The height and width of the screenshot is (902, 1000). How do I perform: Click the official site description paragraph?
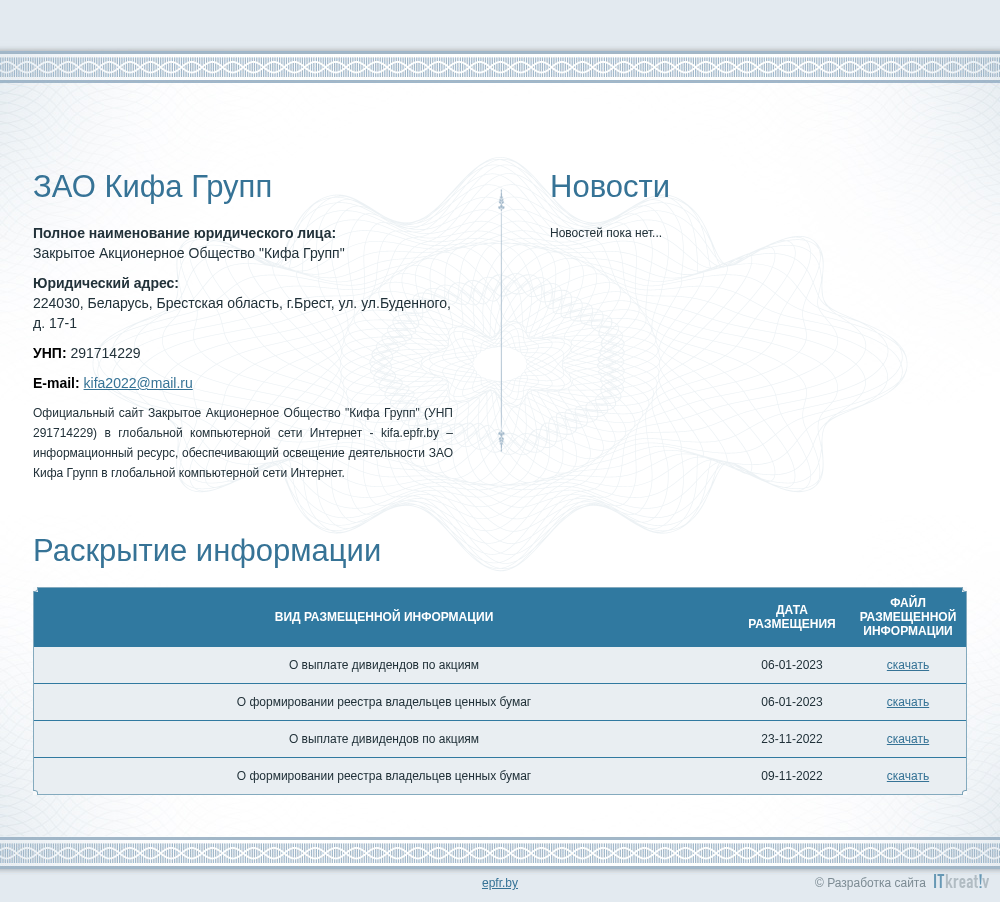pyautogui.click(x=243, y=443)
